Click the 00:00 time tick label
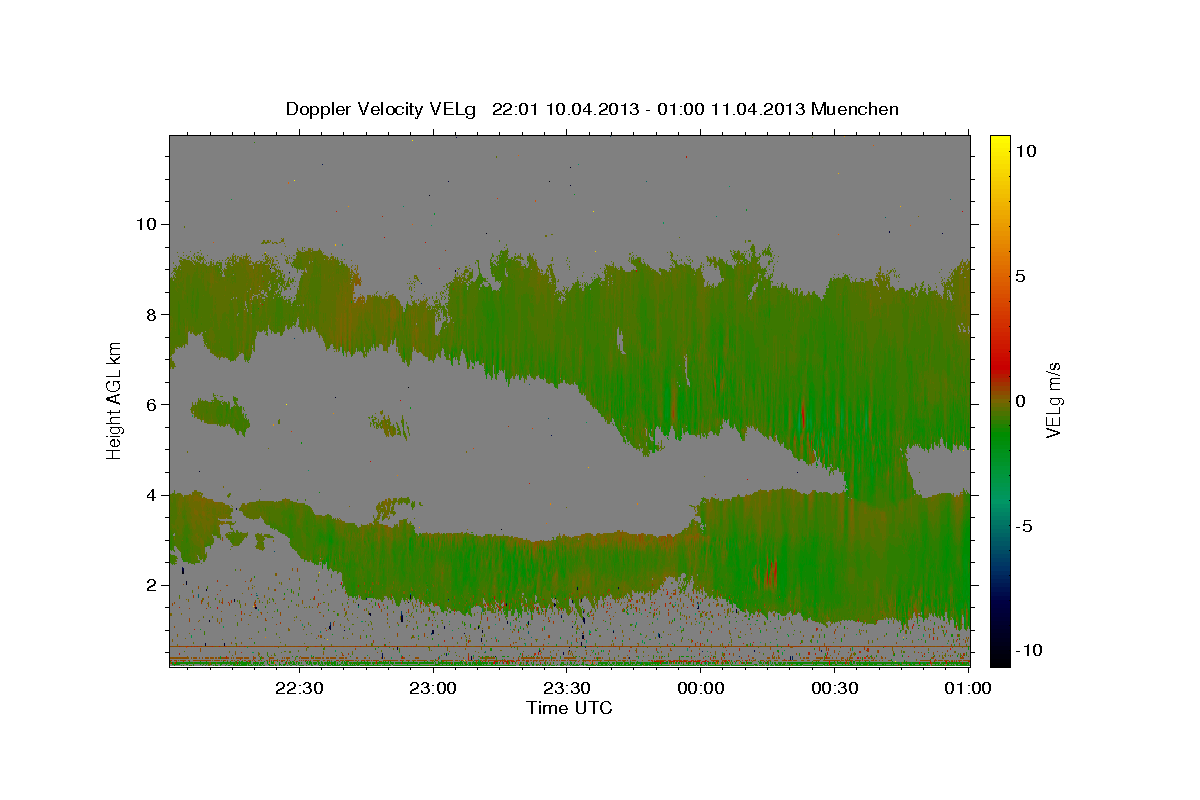This screenshot has width=1200, height=800. 701,688
